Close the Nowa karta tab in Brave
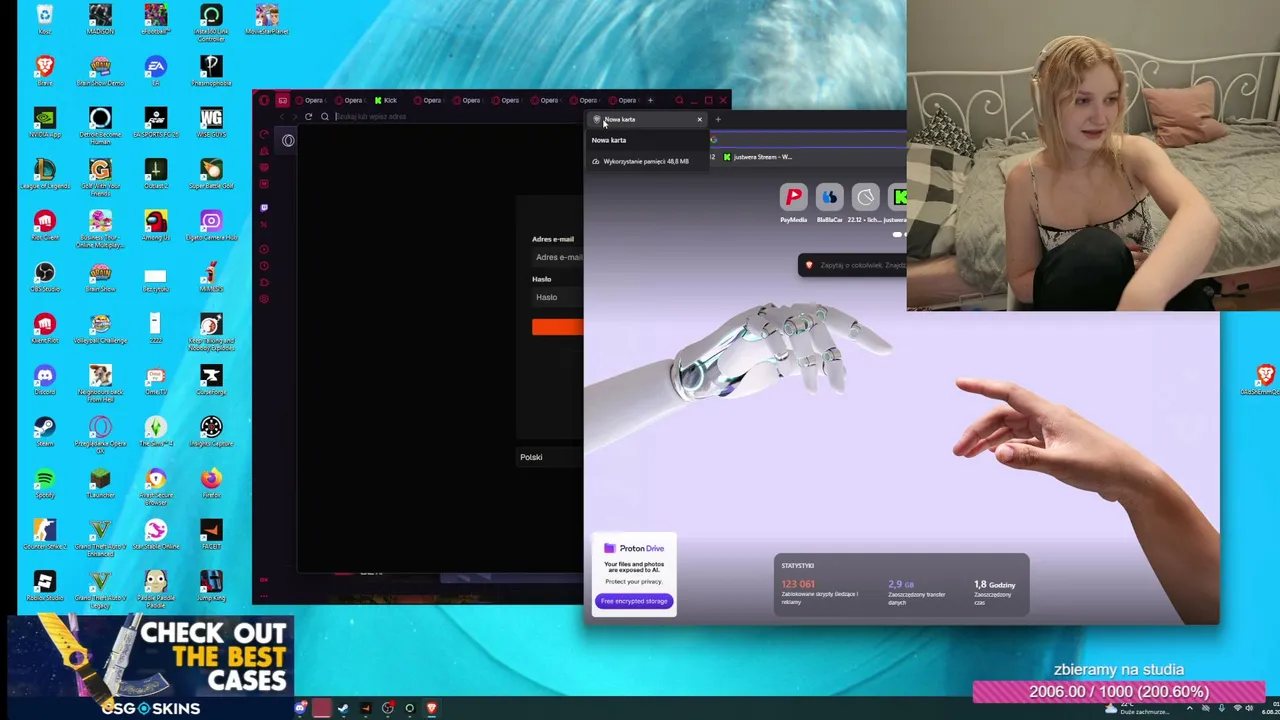1280x720 pixels. tap(700, 120)
